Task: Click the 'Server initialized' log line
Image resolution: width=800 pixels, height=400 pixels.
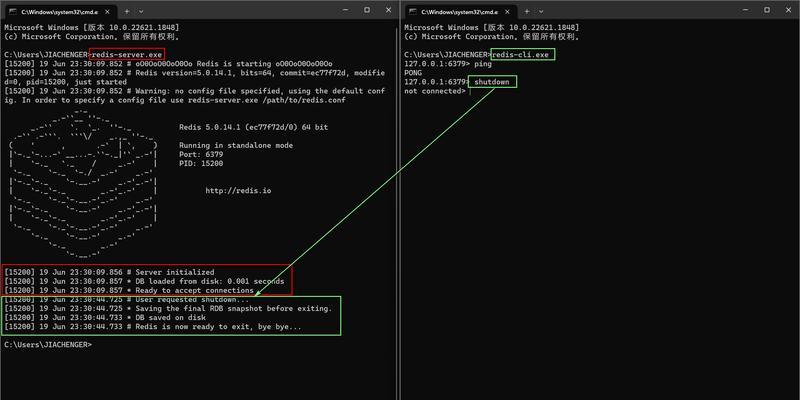Action: [x=109, y=272]
